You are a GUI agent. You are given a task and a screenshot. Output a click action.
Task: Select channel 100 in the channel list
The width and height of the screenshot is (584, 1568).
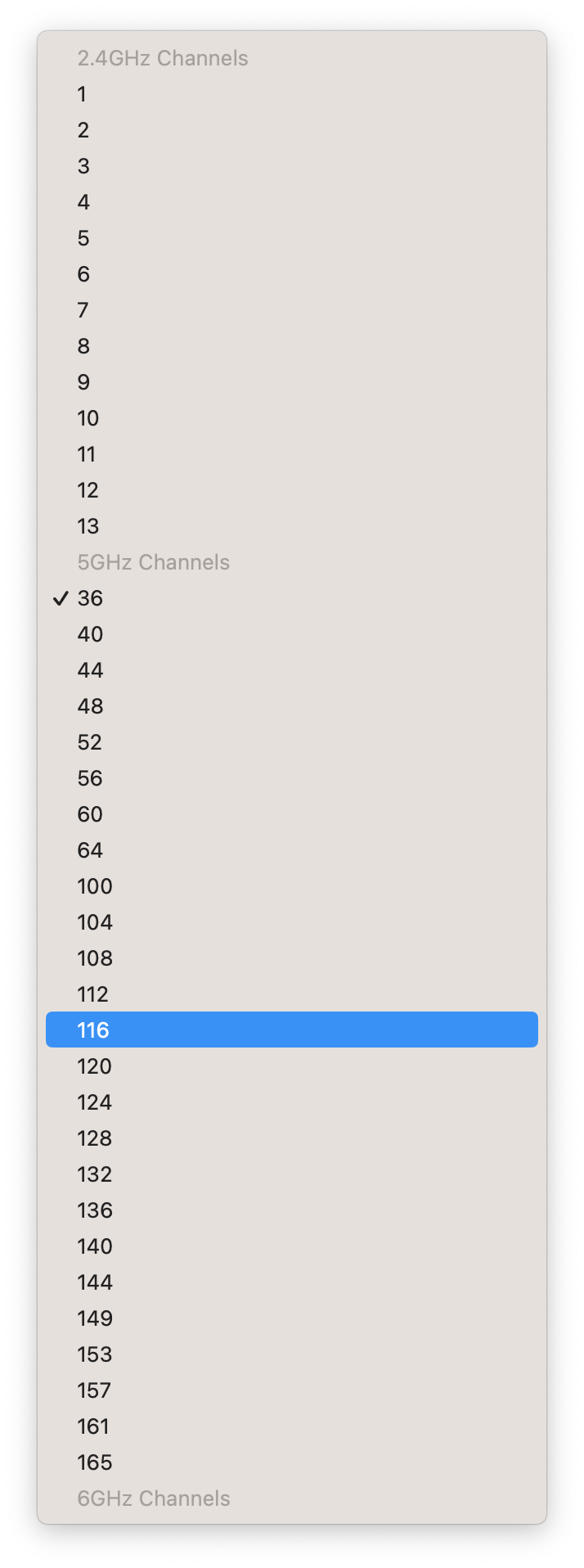coord(94,886)
